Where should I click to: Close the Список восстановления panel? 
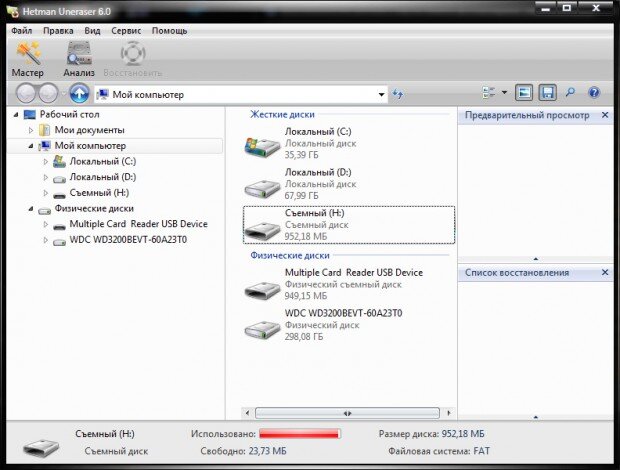click(x=605, y=272)
